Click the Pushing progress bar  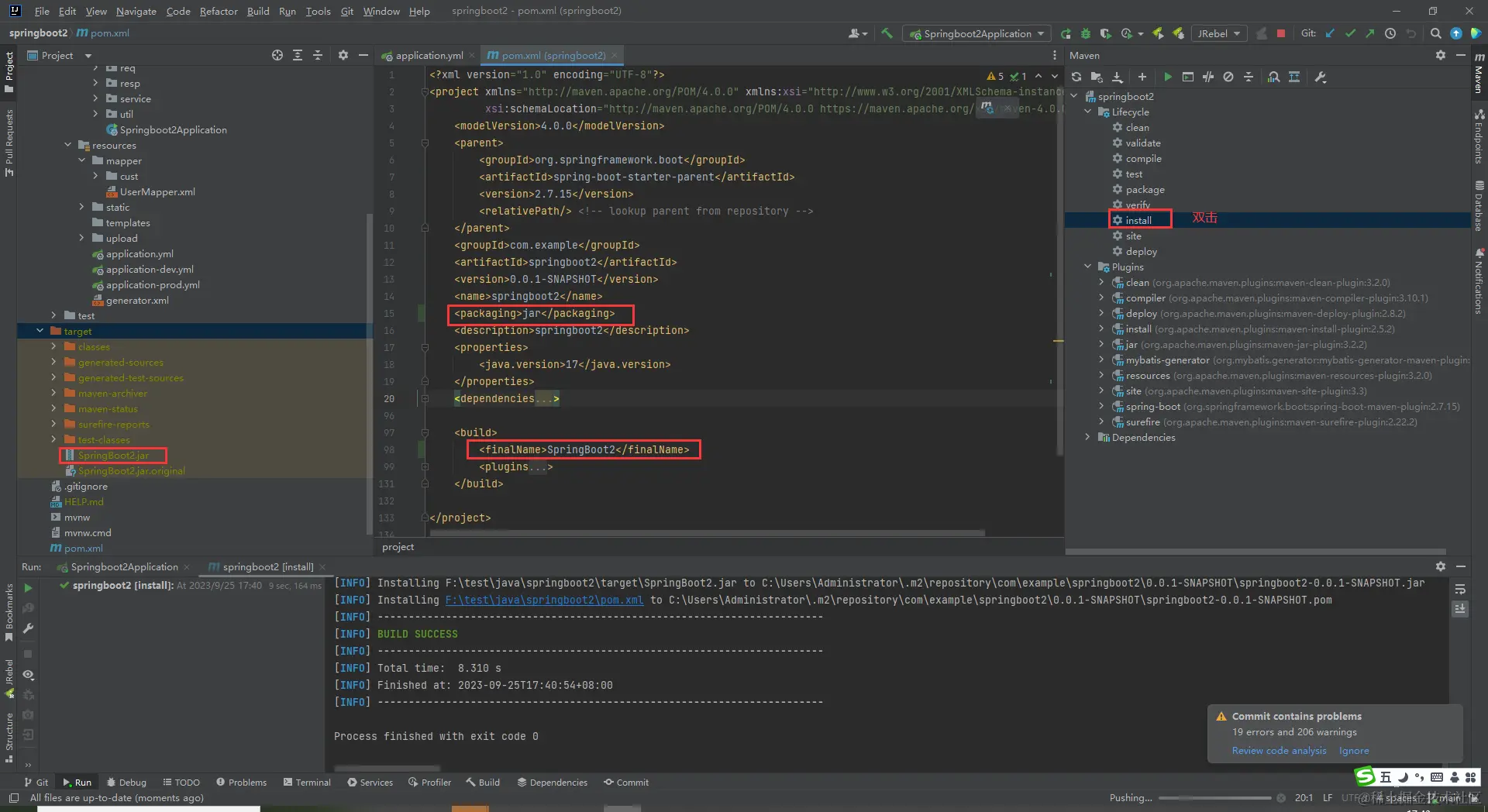[x=1214, y=797]
